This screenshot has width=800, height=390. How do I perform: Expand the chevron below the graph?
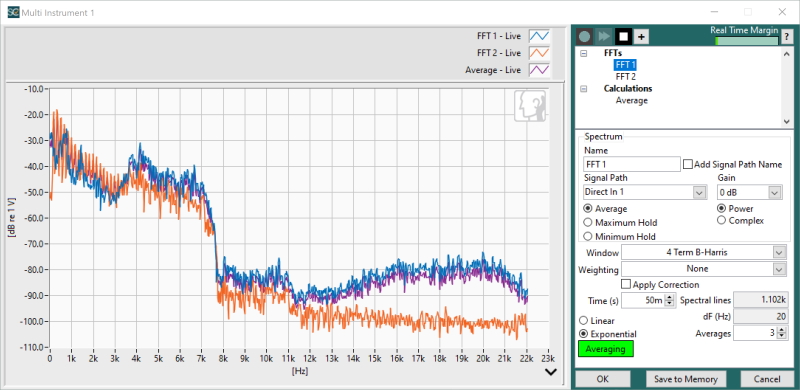click(551, 372)
